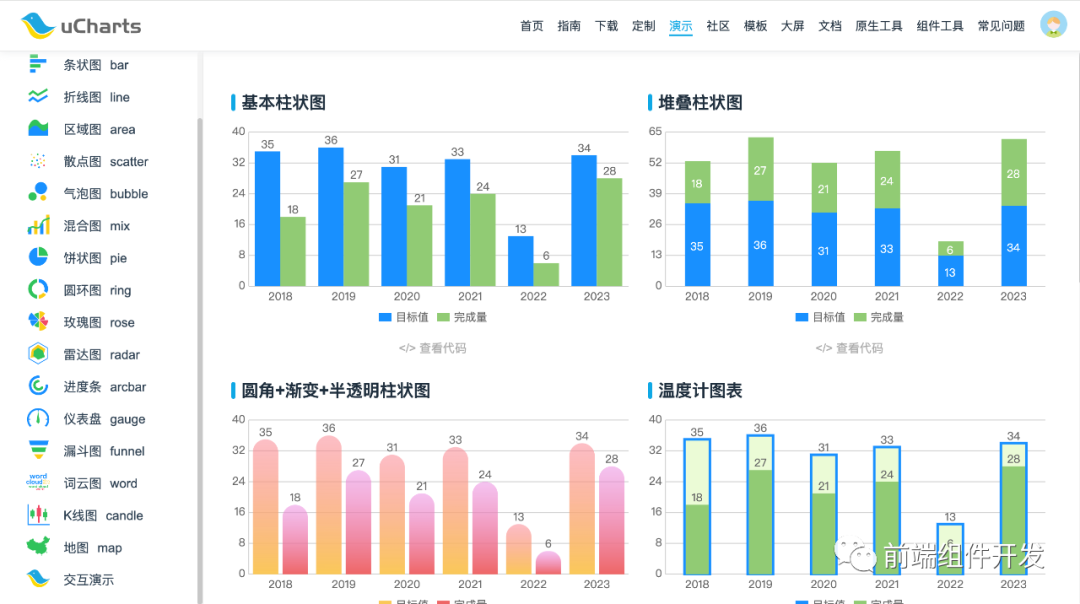Screen dimensions: 1080x604
Task: Select the candle K-line icon
Action: (38, 515)
